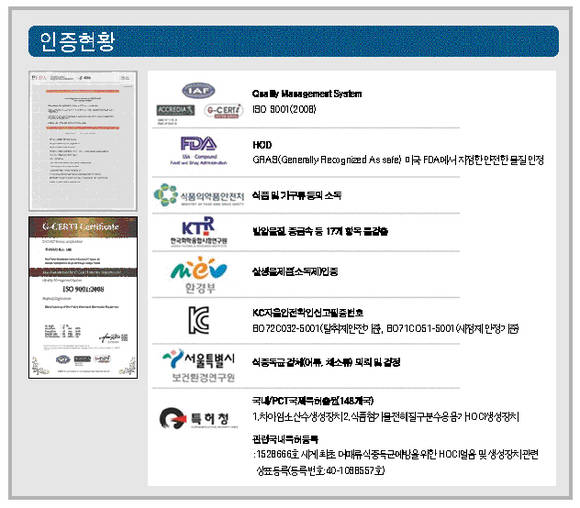
Task: Click the HOD heading text
Action: click(x=262, y=145)
